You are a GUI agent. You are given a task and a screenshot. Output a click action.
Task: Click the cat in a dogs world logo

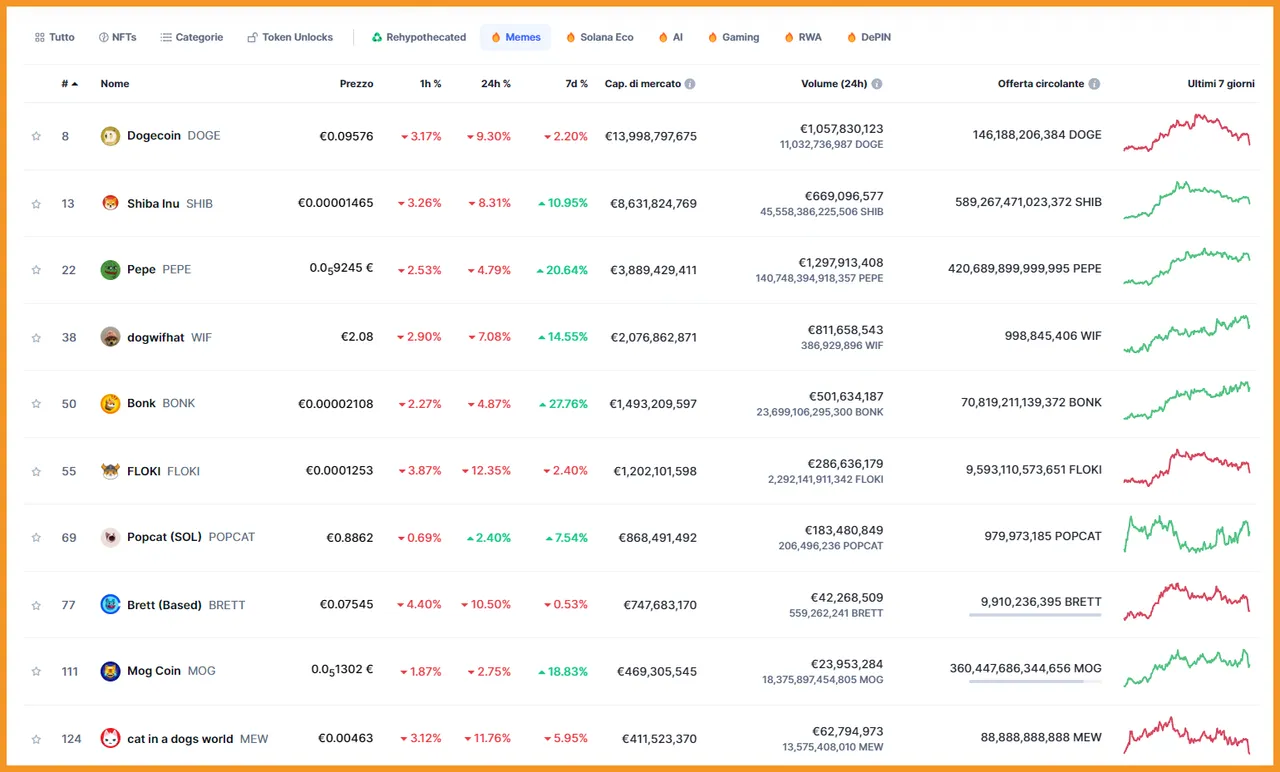click(x=110, y=739)
